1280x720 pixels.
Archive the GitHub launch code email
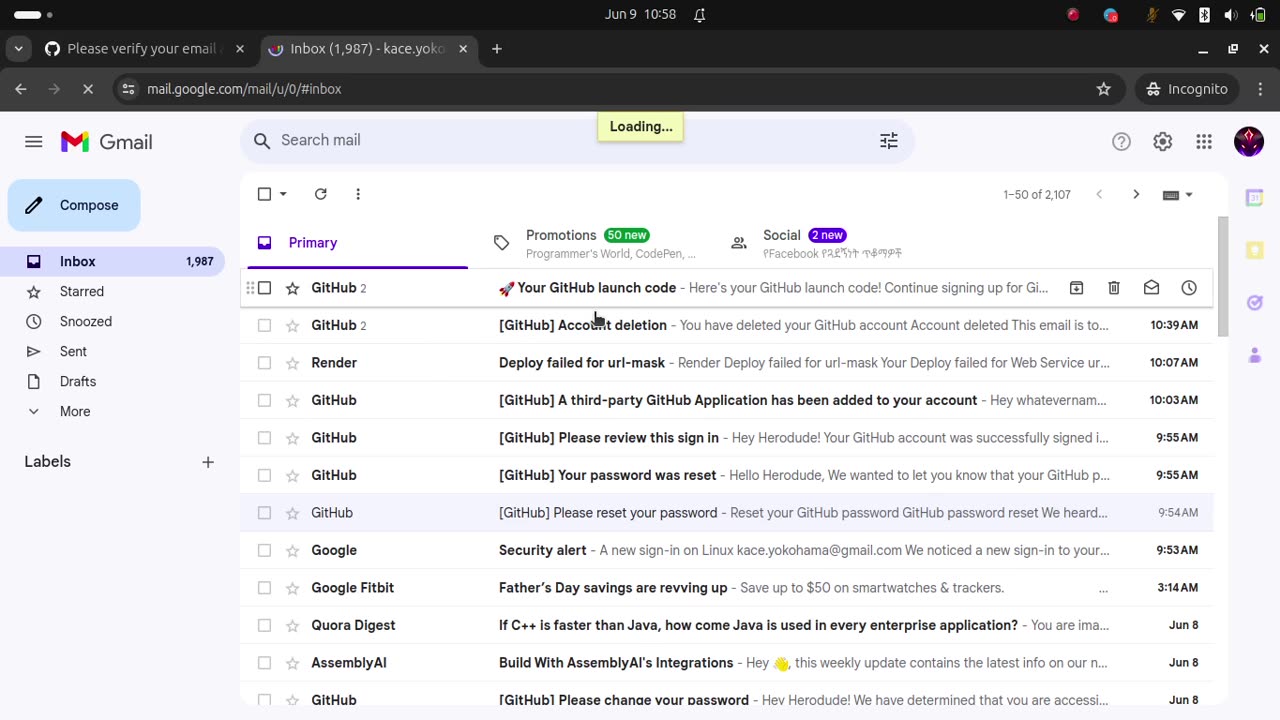[1076, 288]
